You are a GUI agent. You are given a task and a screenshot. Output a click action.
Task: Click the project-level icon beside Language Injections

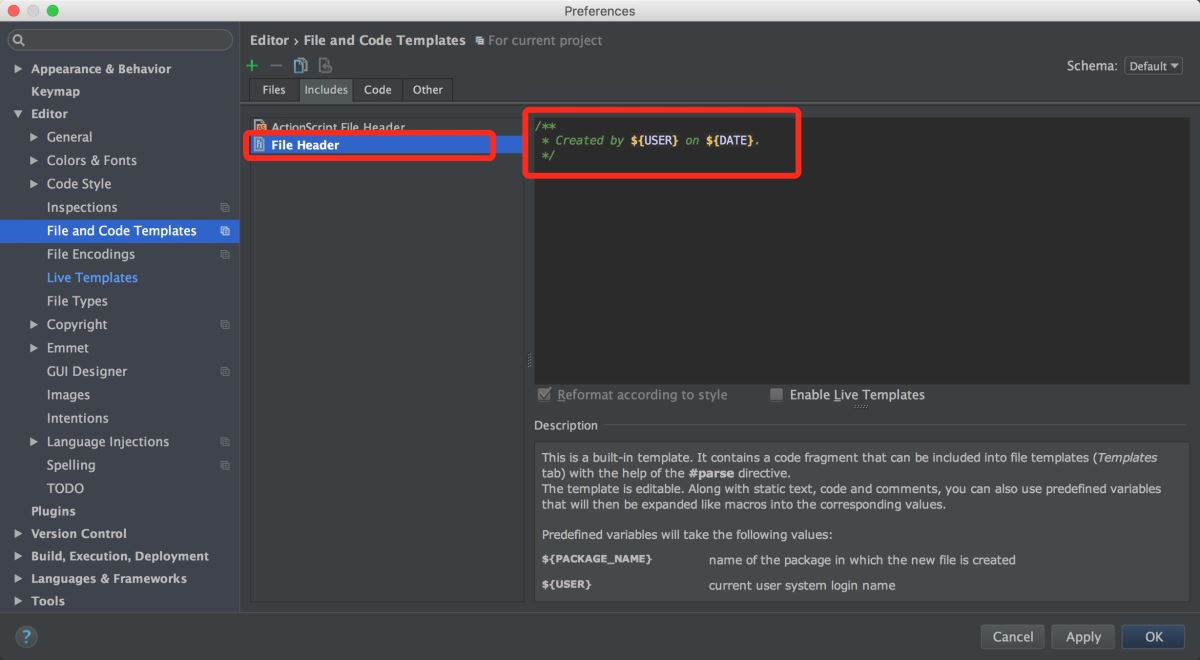(x=225, y=442)
